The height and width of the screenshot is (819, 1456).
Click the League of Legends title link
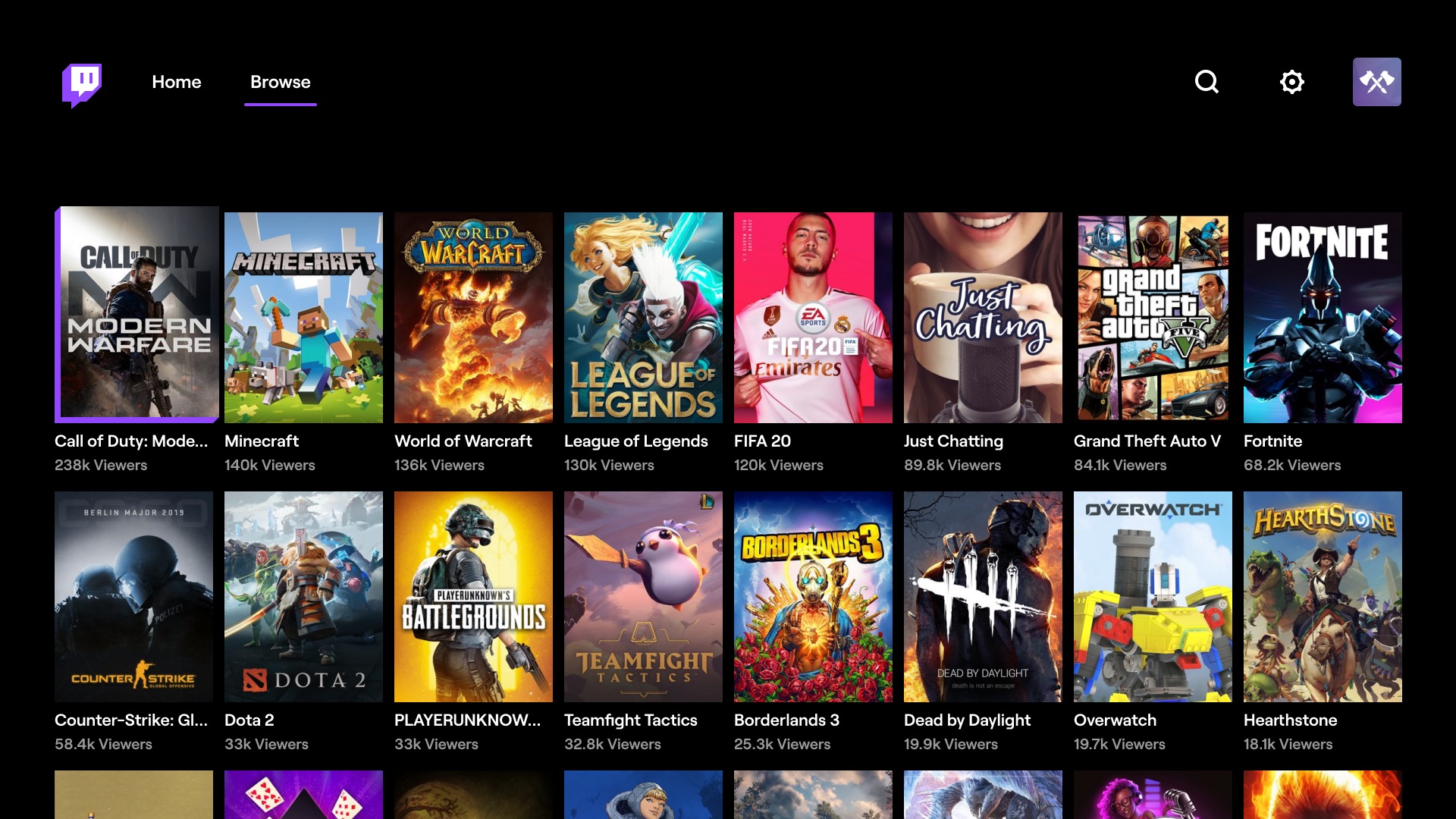click(635, 441)
